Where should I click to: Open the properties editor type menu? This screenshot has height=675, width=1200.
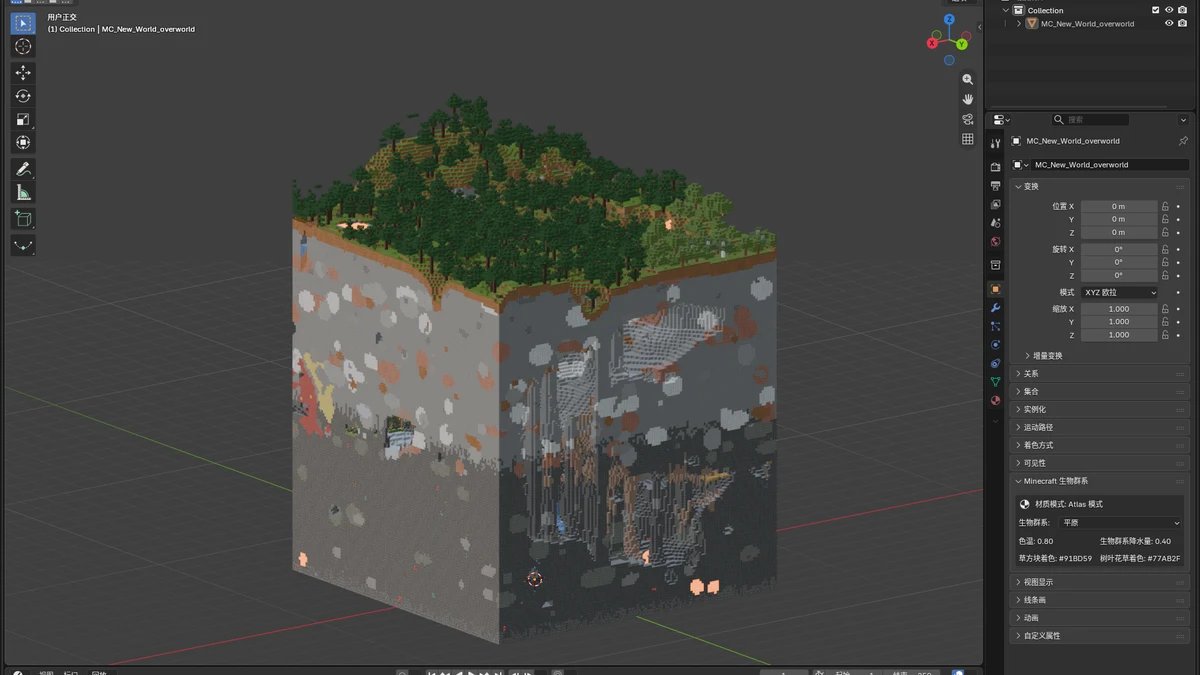(x=1001, y=120)
